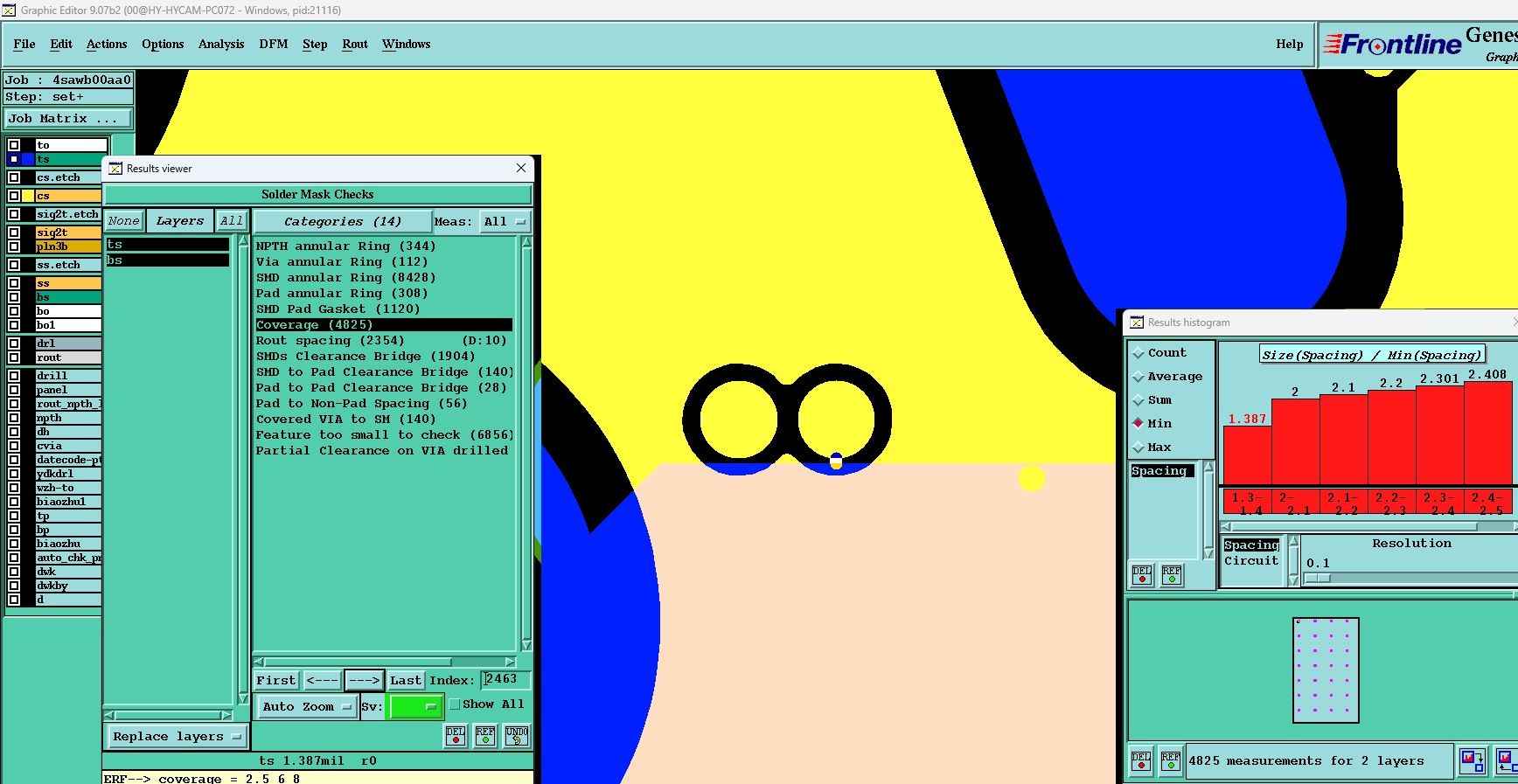Toggle display box of layer ts
1518x784 pixels.
pyautogui.click(x=14, y=159)
